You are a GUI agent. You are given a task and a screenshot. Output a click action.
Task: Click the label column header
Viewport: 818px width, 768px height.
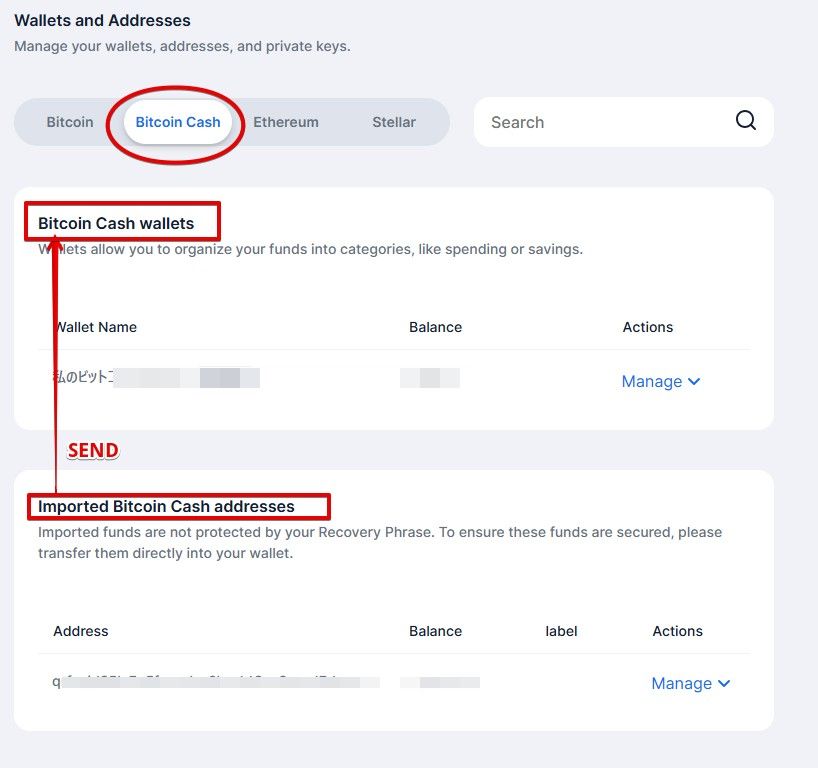(x=561, y=631)
